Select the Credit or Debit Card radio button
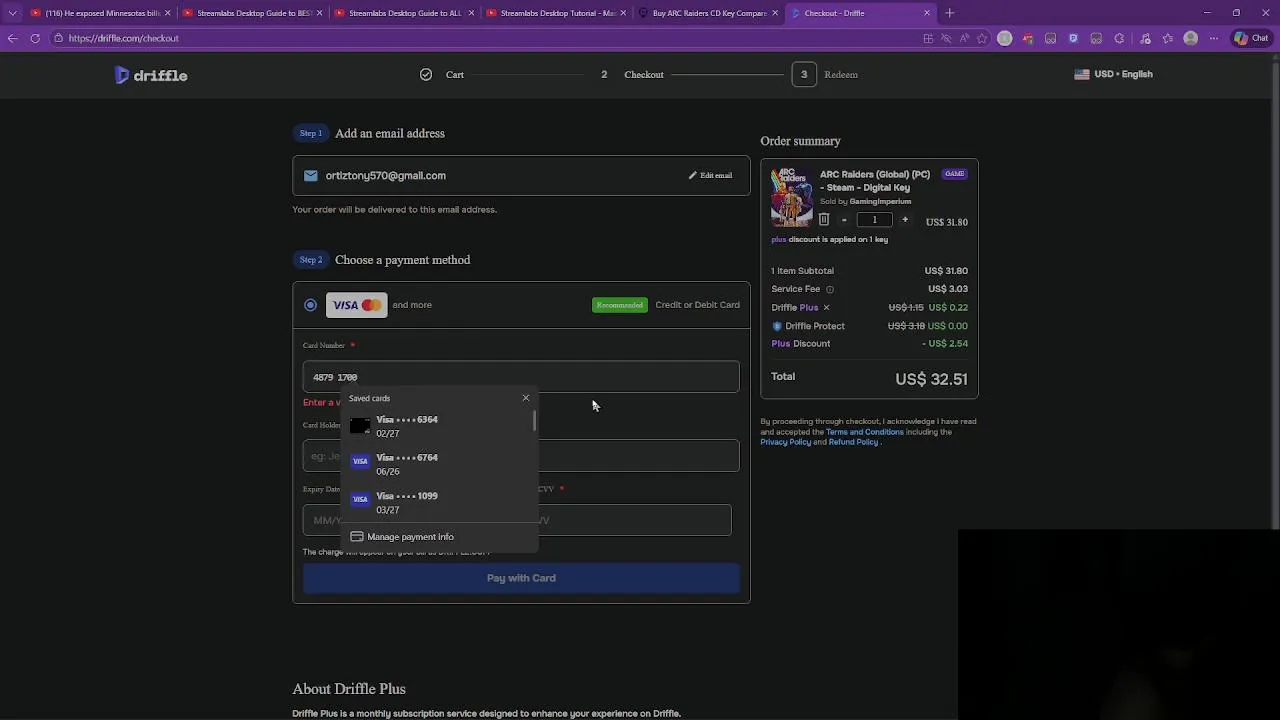Viewport: 1280px width, 720px height. point(310,305)
